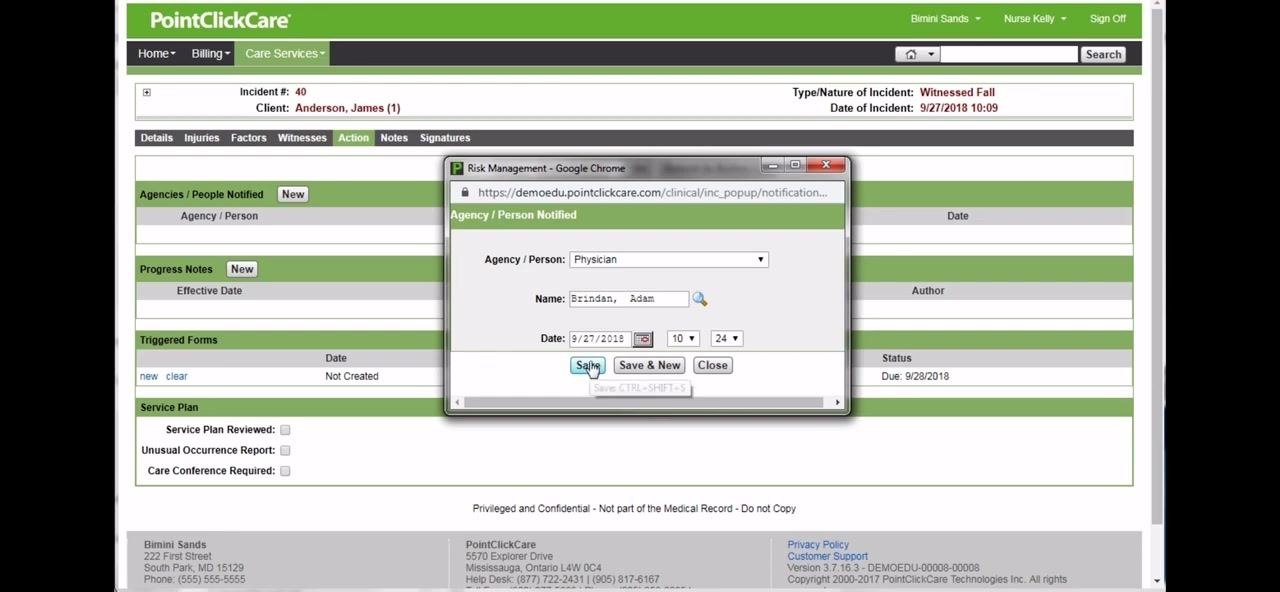Click the header search text field

[x=1008, y=55]
